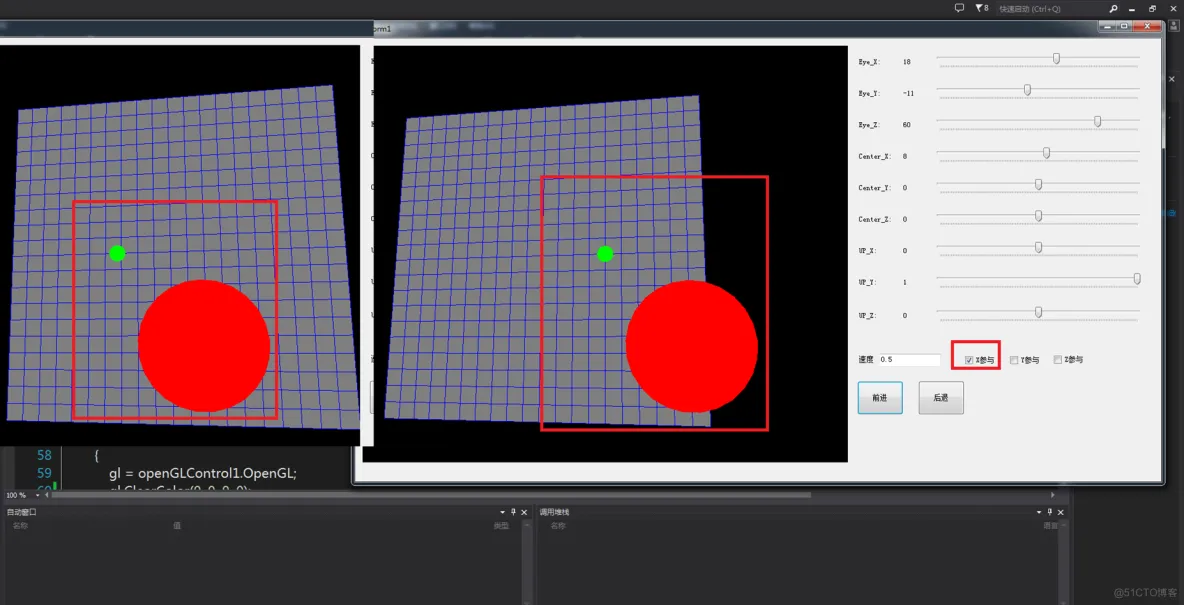Click the red circle in right OpenGL view
This screenshot has width=1184, height=605.
click(692, 346)
